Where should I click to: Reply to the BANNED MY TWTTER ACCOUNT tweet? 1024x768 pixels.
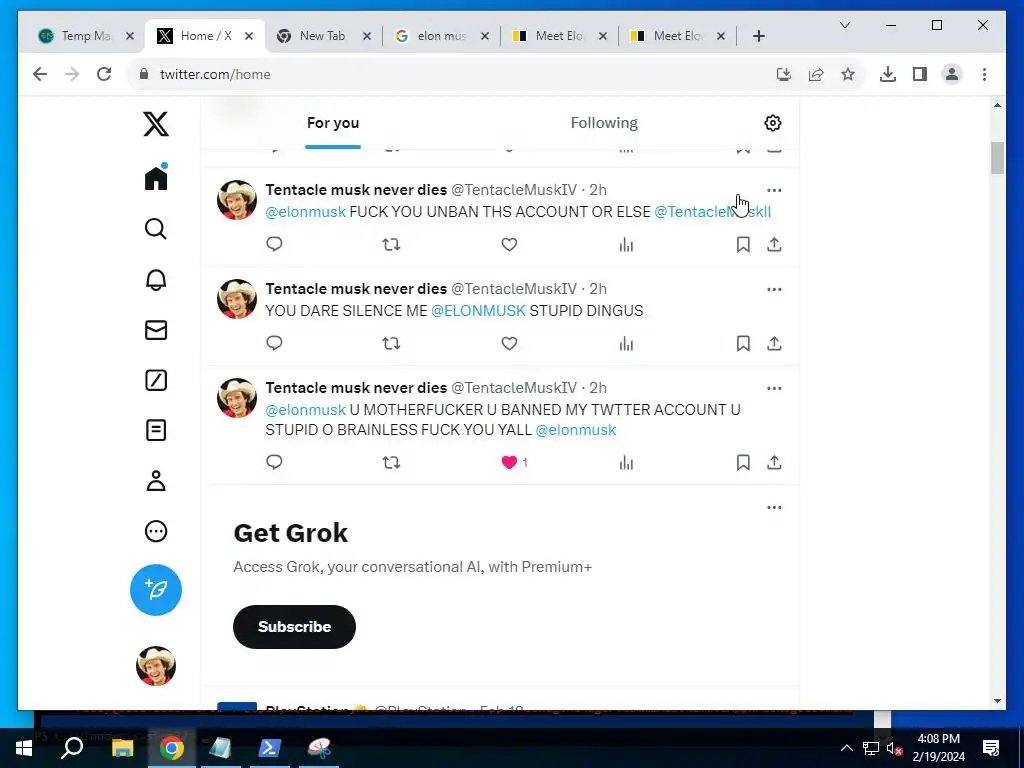click(274, 462)
